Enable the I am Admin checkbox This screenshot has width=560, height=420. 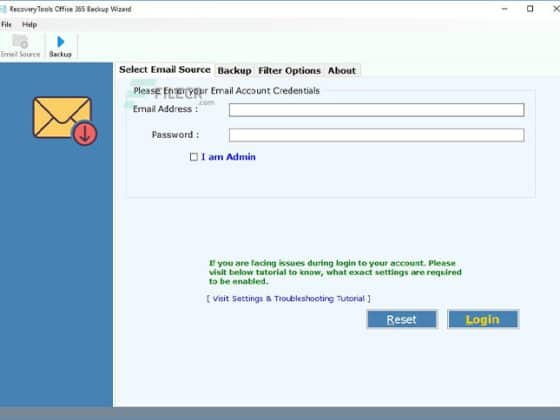pyautogui.click(x=194, y=157)
